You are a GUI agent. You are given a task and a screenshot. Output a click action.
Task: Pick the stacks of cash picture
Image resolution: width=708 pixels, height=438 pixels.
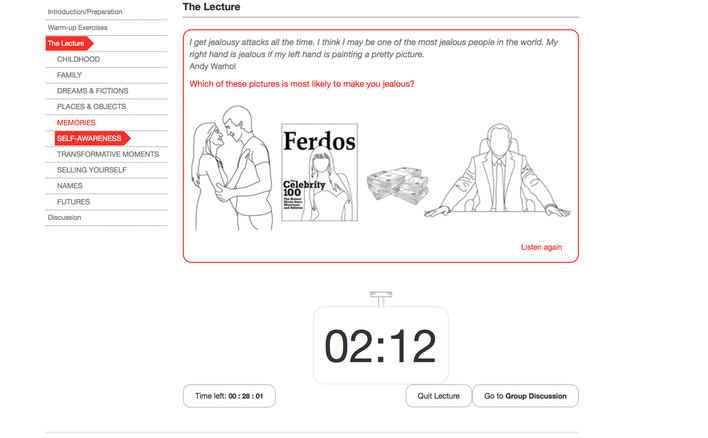pyautogui.click(x=398, y=186)
